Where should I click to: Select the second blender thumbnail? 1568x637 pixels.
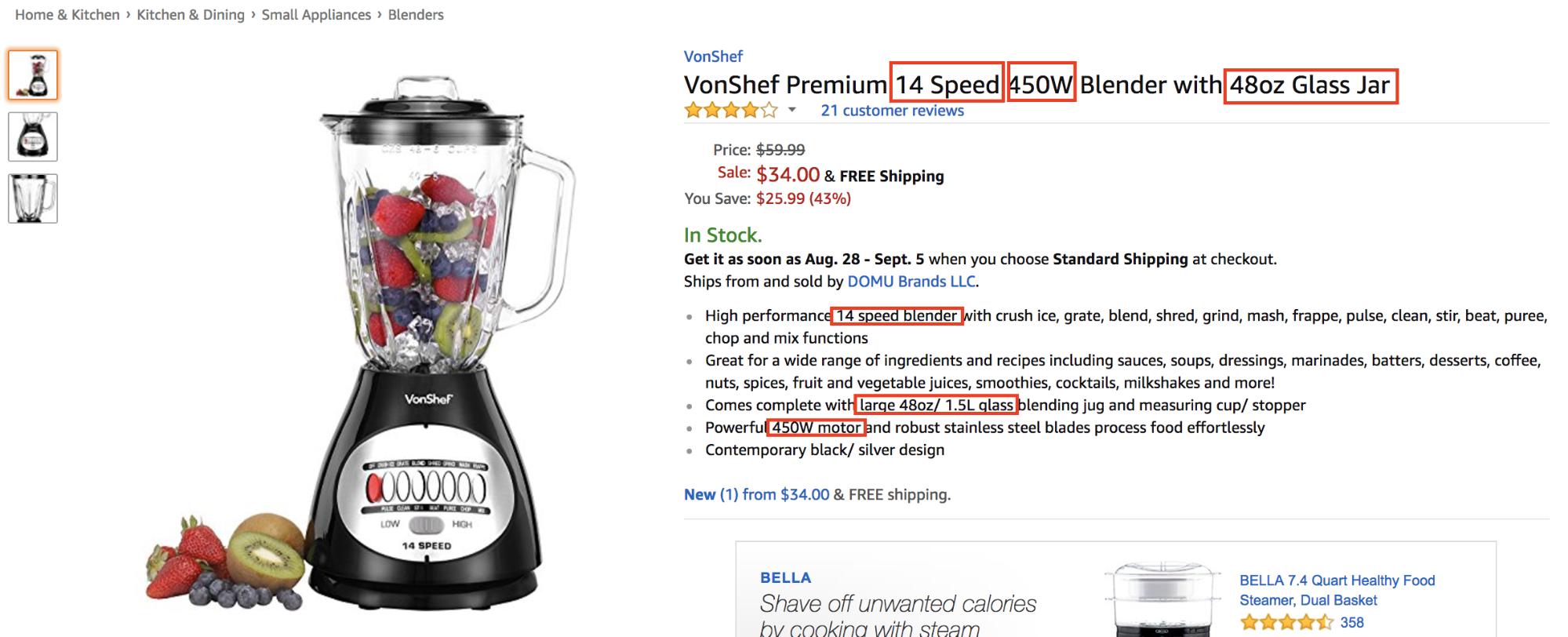click(33, 136)
